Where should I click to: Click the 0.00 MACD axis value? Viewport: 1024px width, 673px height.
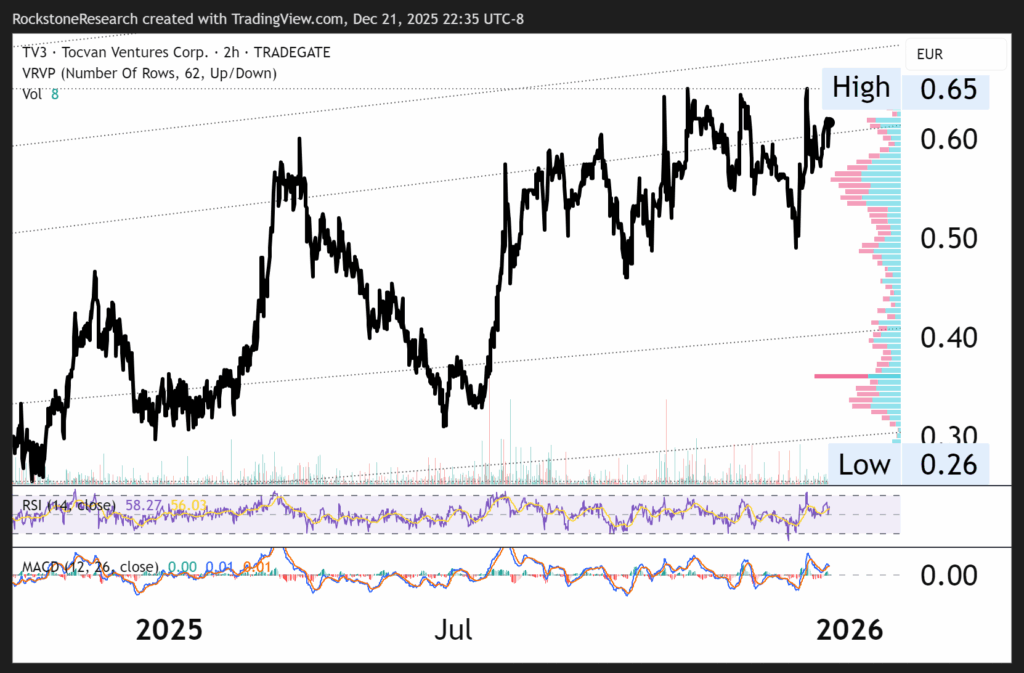[x=945, y=574]
